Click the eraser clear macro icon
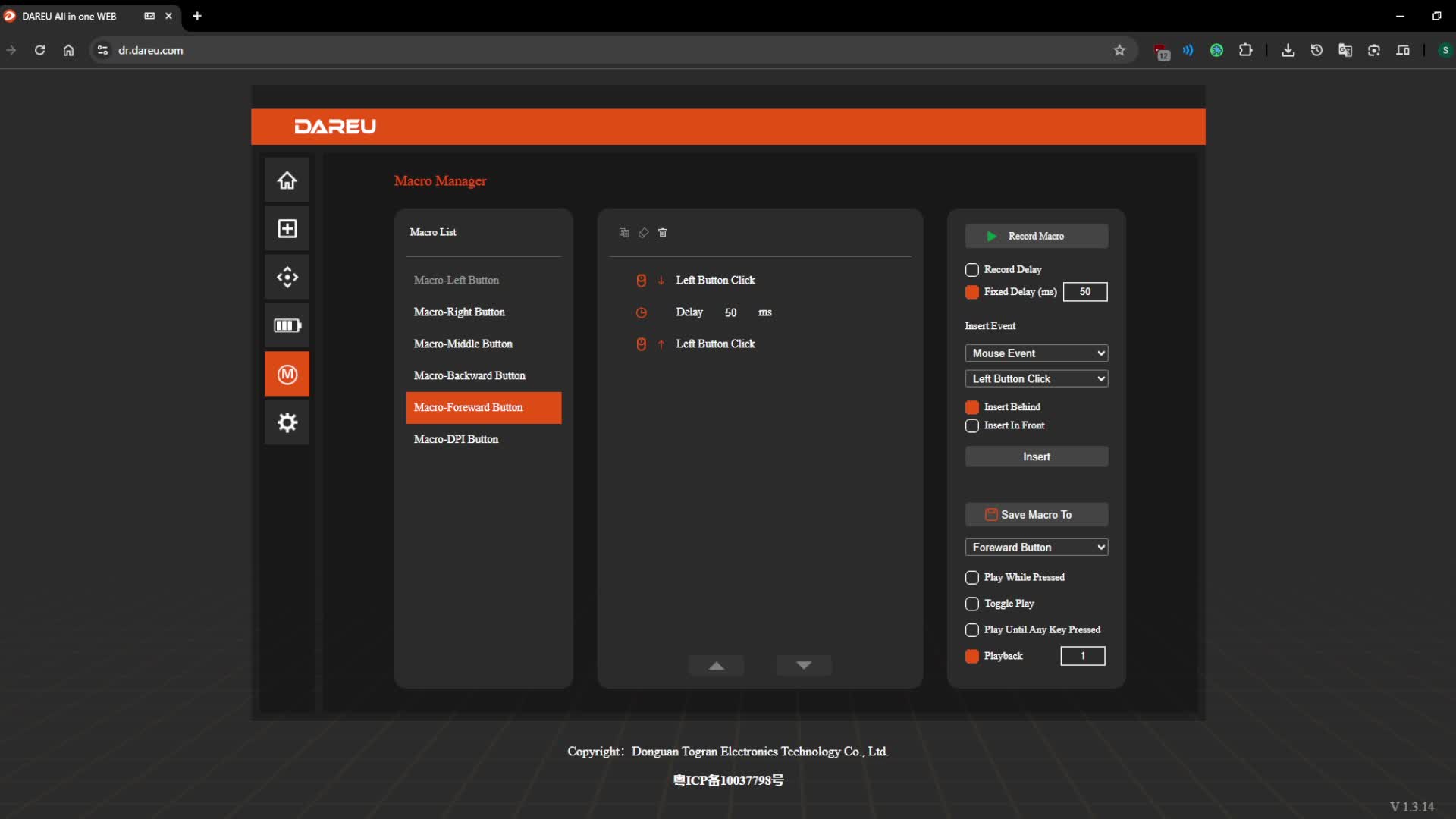The height and width of the screenshot is (819, 1456). [x=643, y=233]
